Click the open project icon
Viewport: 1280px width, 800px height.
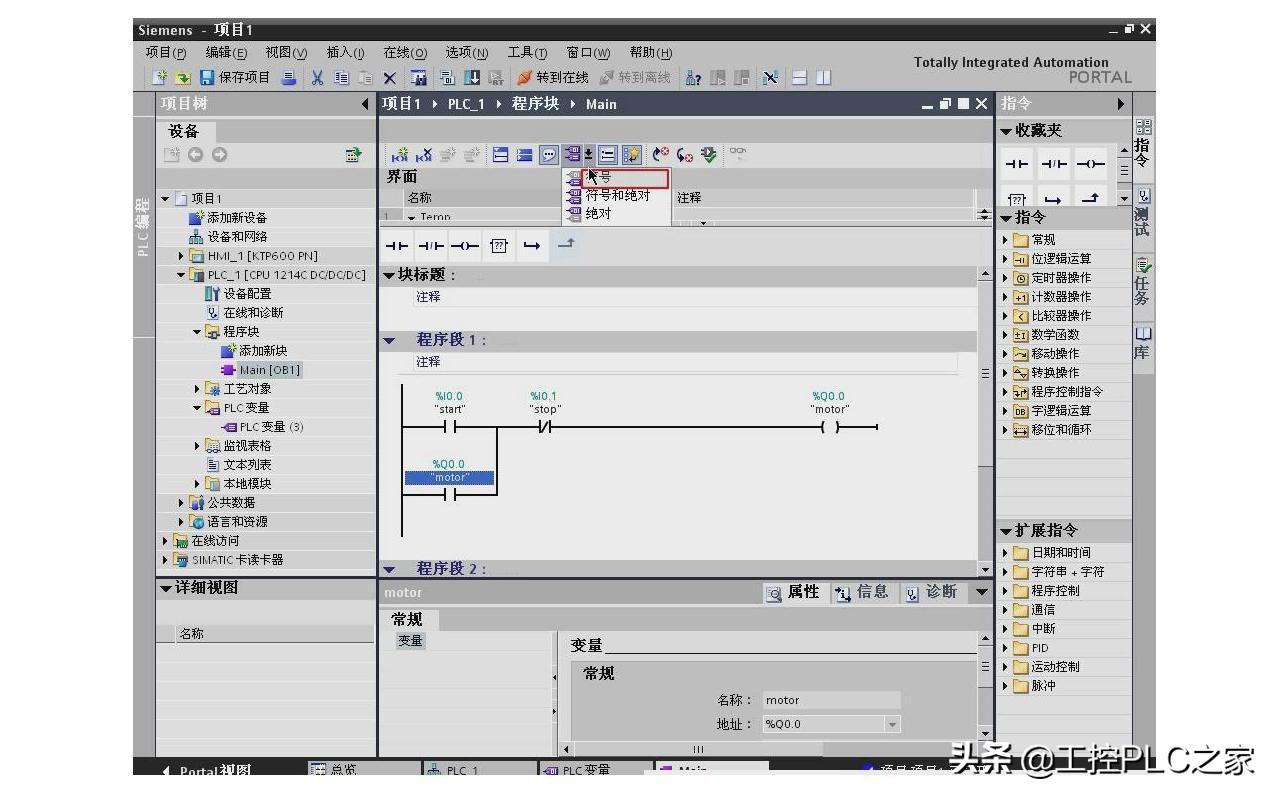(x=183, y=78)
